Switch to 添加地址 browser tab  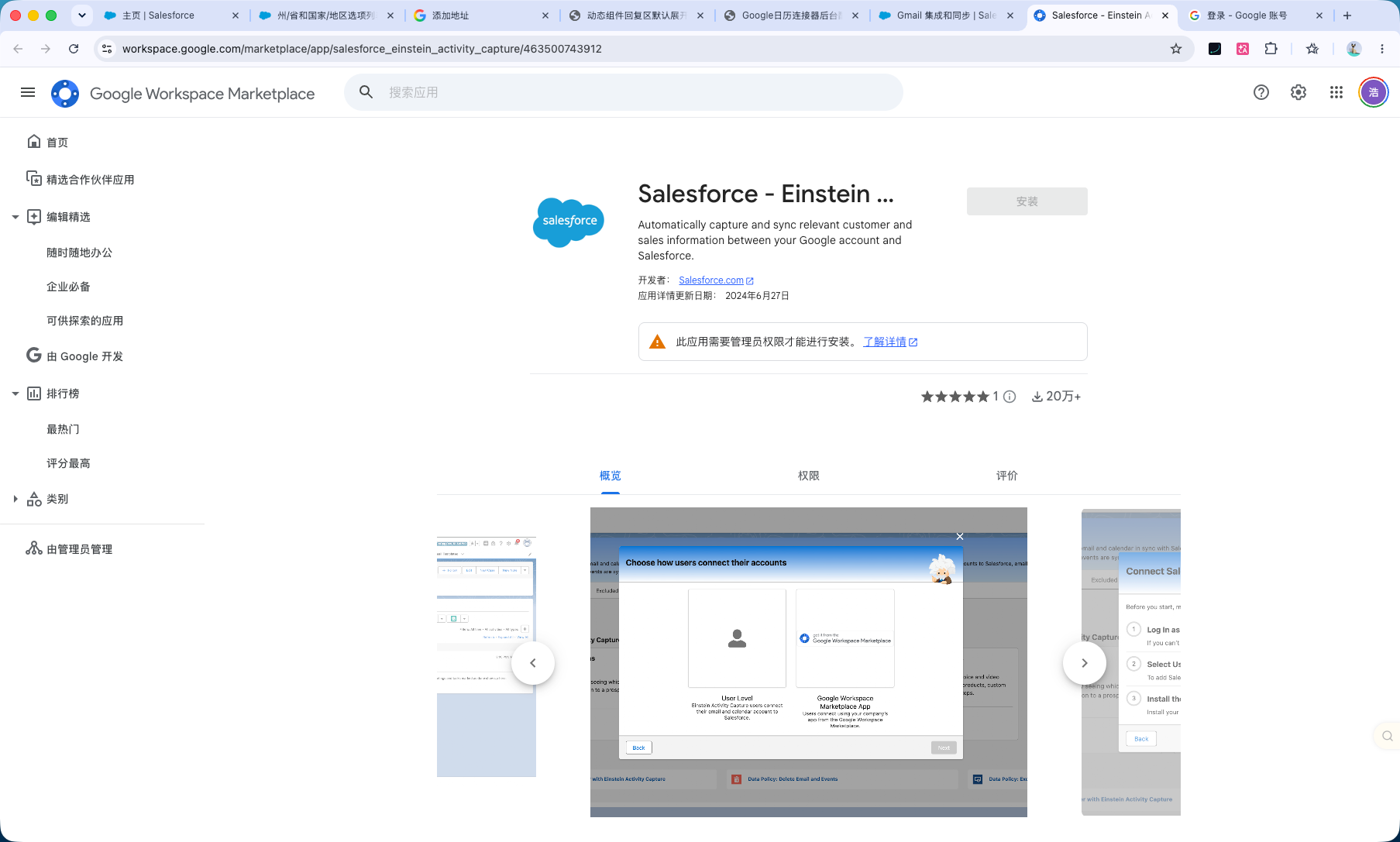[x=481, y=15]
